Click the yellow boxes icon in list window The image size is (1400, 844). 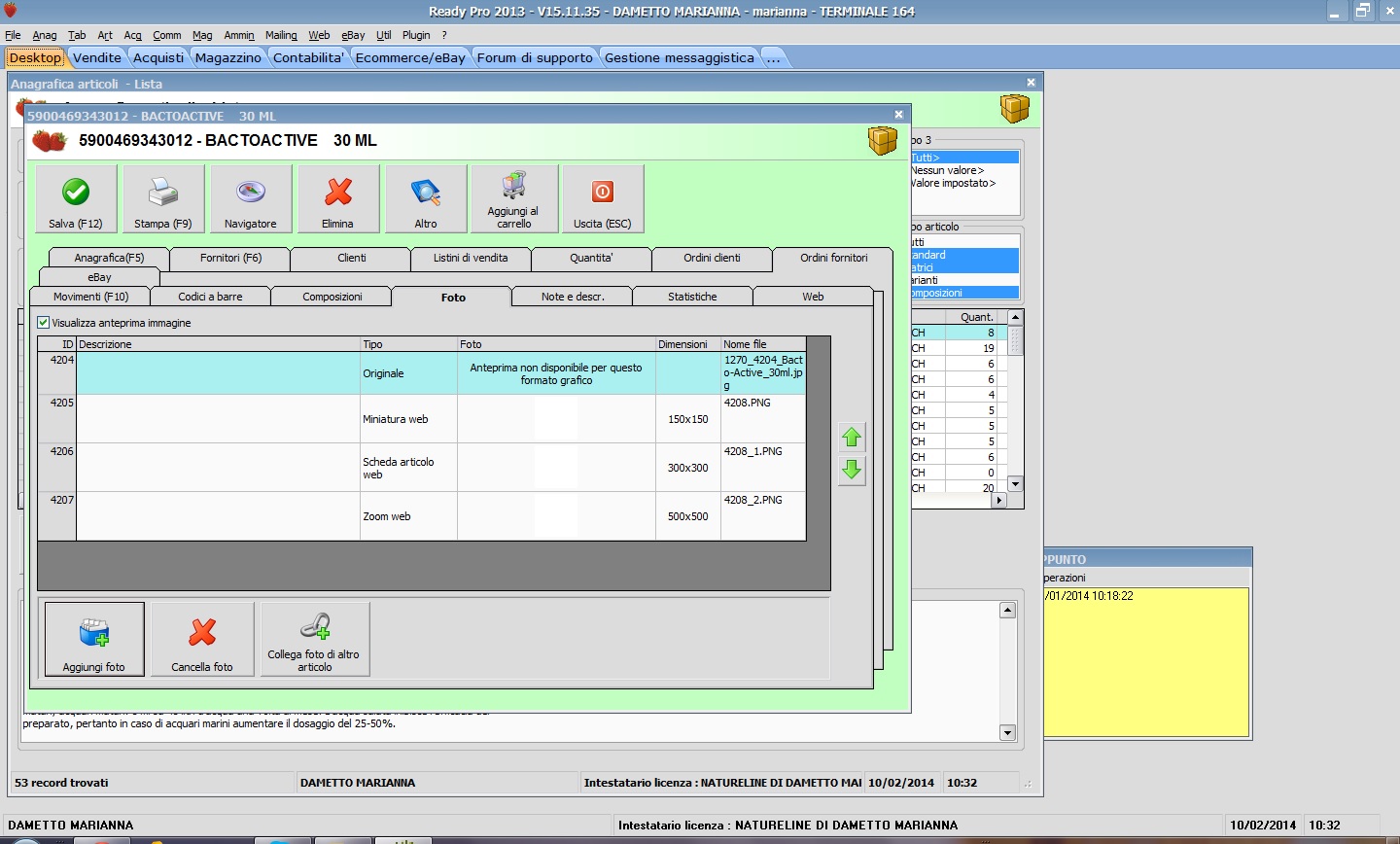(x=1015, y=108)
